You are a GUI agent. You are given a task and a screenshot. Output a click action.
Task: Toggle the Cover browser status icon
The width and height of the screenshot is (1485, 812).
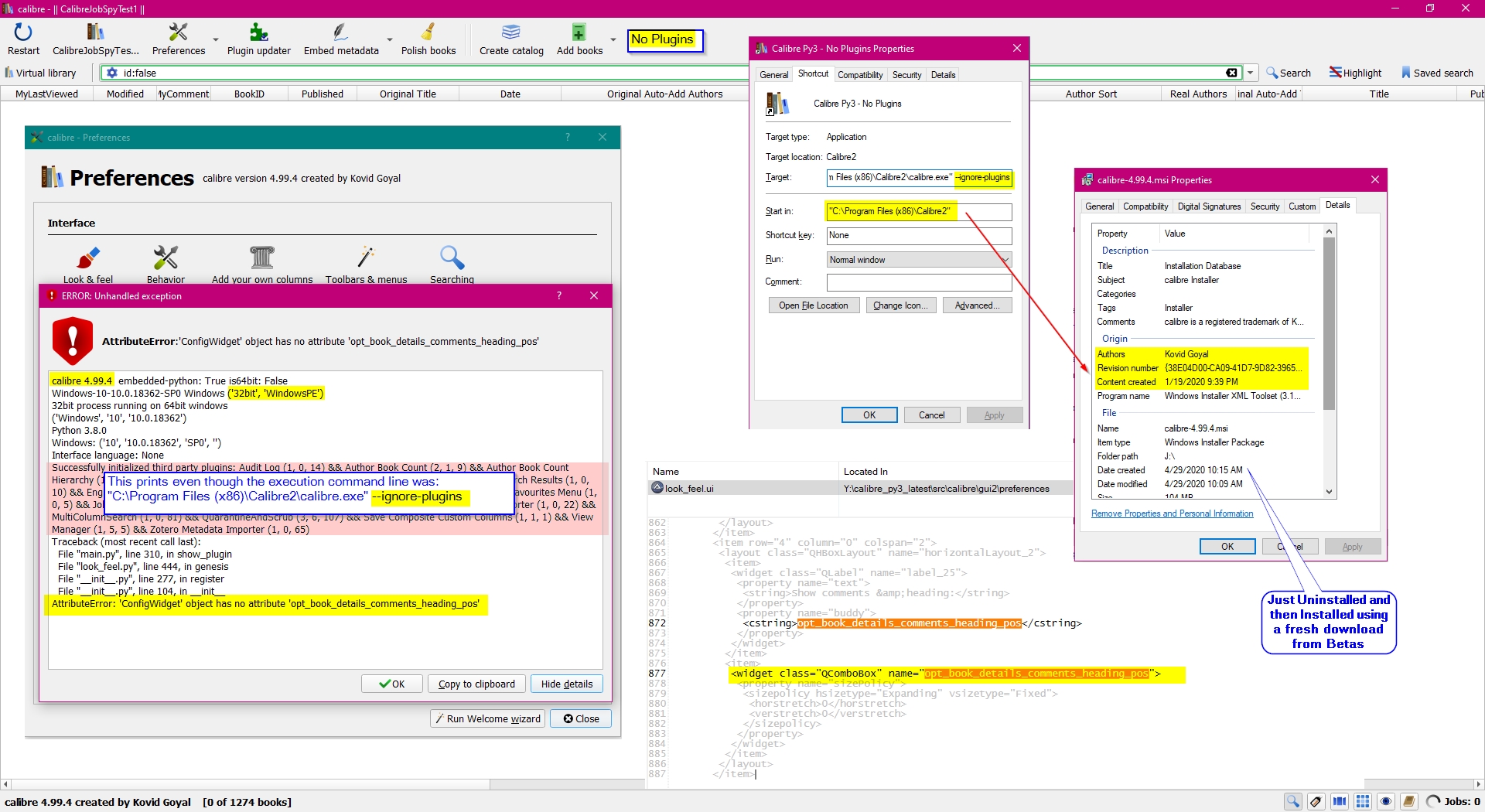(1340, 801)
